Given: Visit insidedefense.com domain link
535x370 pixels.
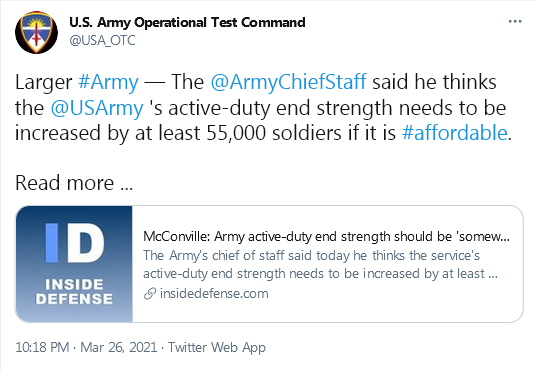Looking at the screenshot, I should coord(214,294).
